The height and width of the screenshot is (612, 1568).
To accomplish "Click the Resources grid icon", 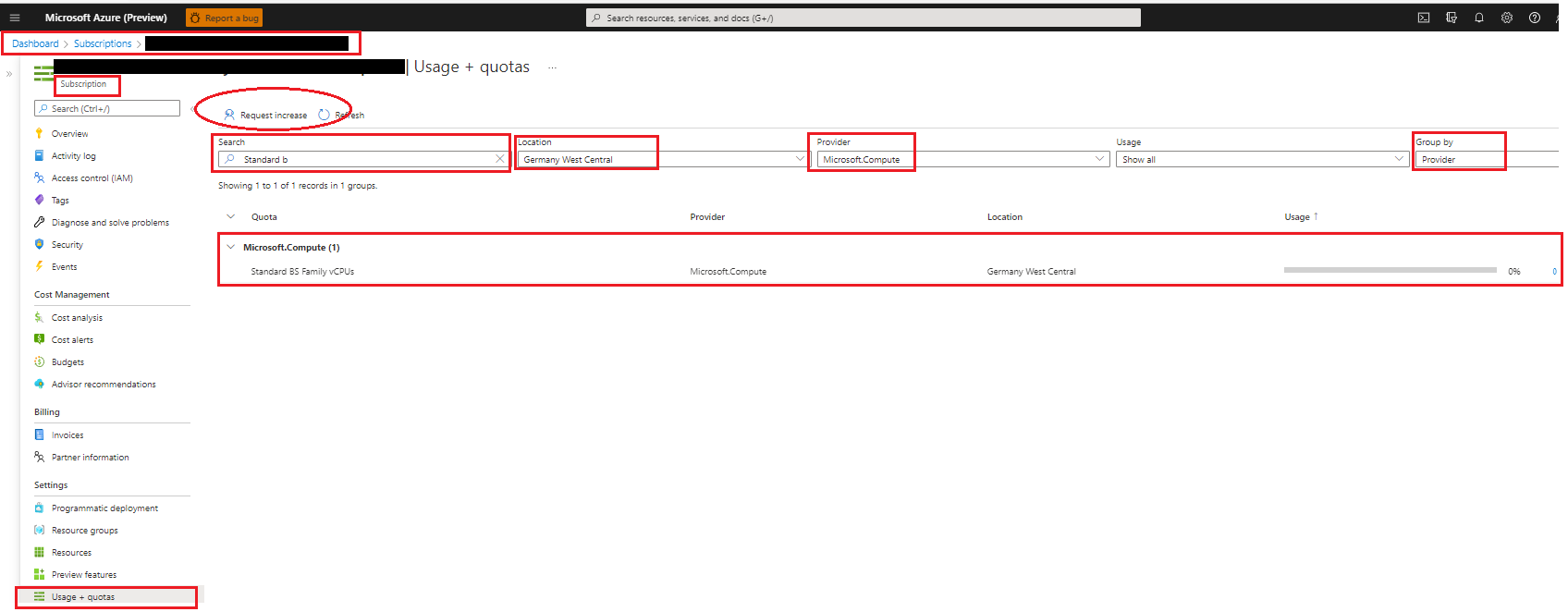I will (x=39, y=552).
